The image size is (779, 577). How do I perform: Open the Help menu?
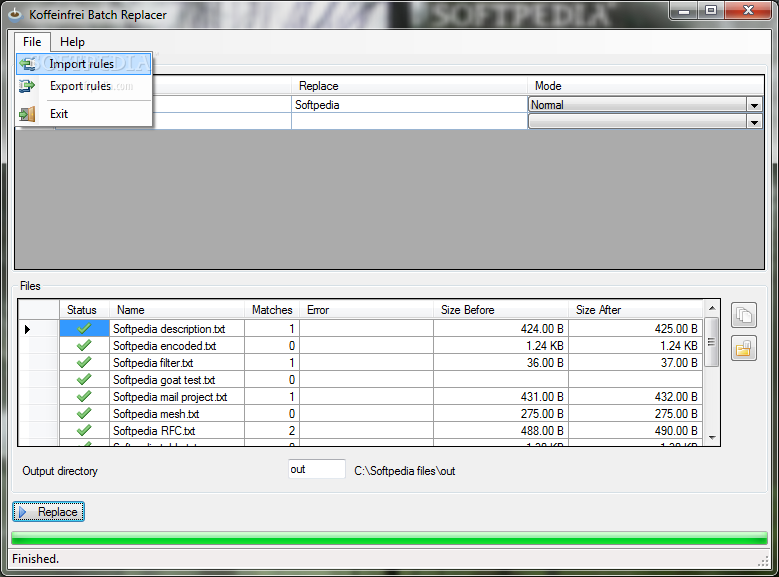pyautogui.click(x=73, y=42)
